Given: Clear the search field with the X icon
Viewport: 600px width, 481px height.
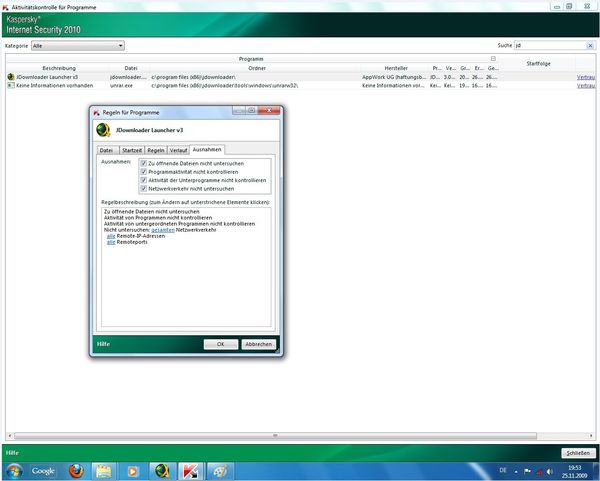Looking at the screenshot, I should point(590,46).
